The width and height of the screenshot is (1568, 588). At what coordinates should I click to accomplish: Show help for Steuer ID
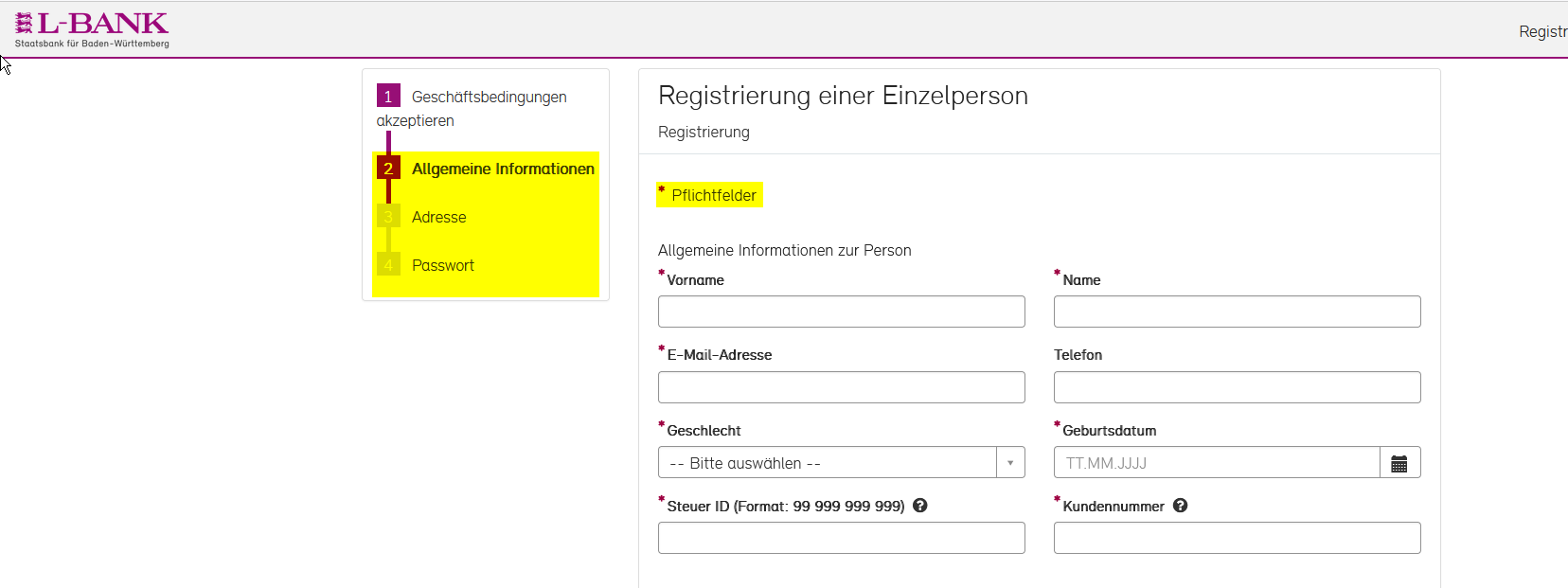point(919,506)
